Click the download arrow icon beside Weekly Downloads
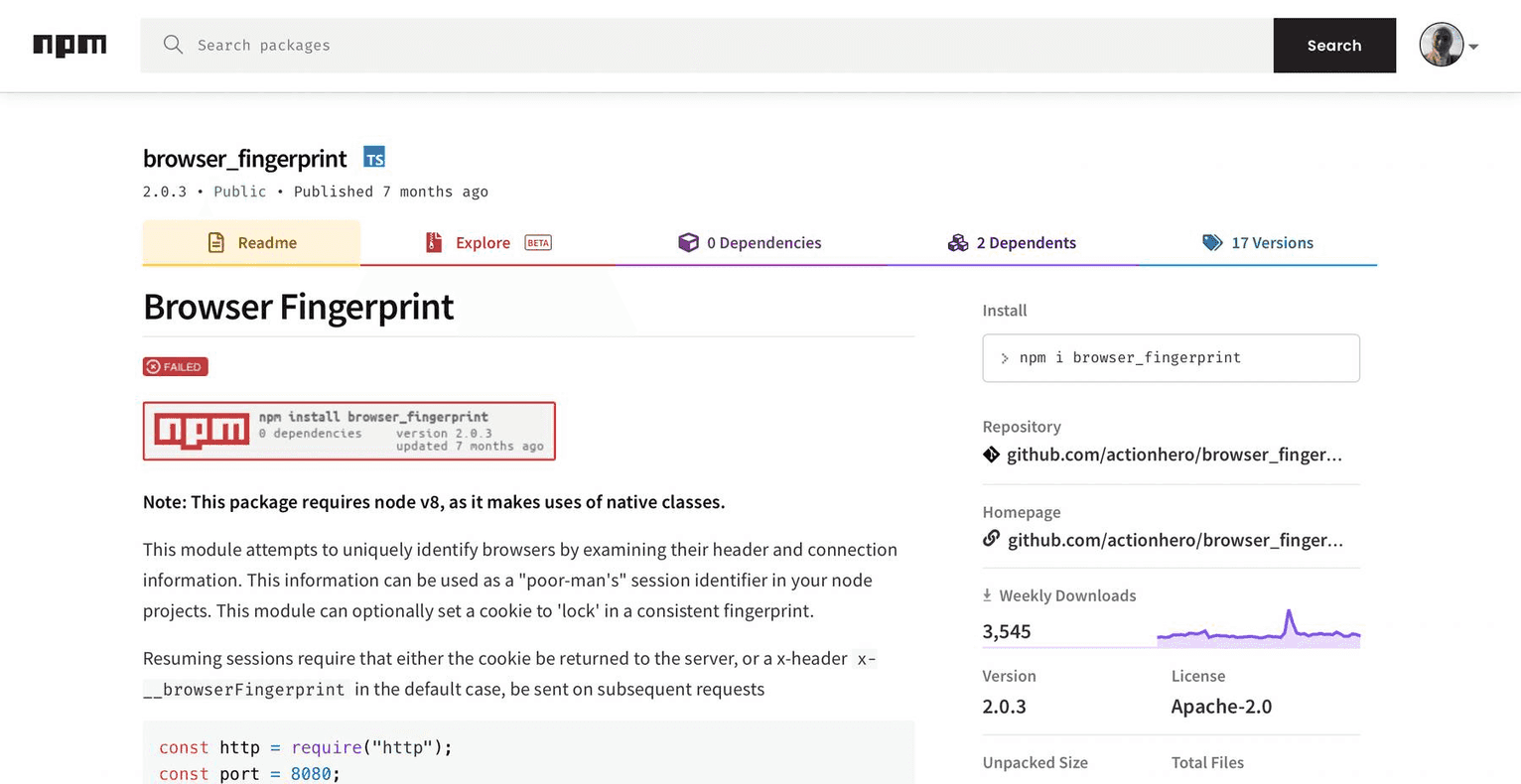 tap(989, 594)
